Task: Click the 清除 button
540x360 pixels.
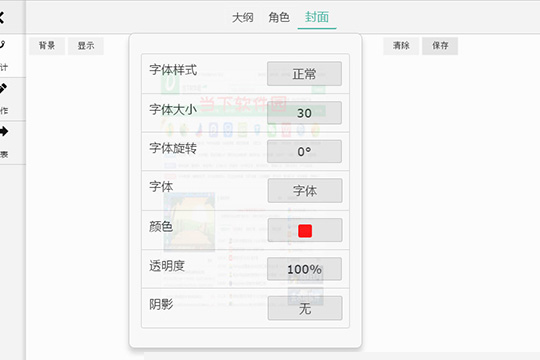Action: click(x=401, y=46)
